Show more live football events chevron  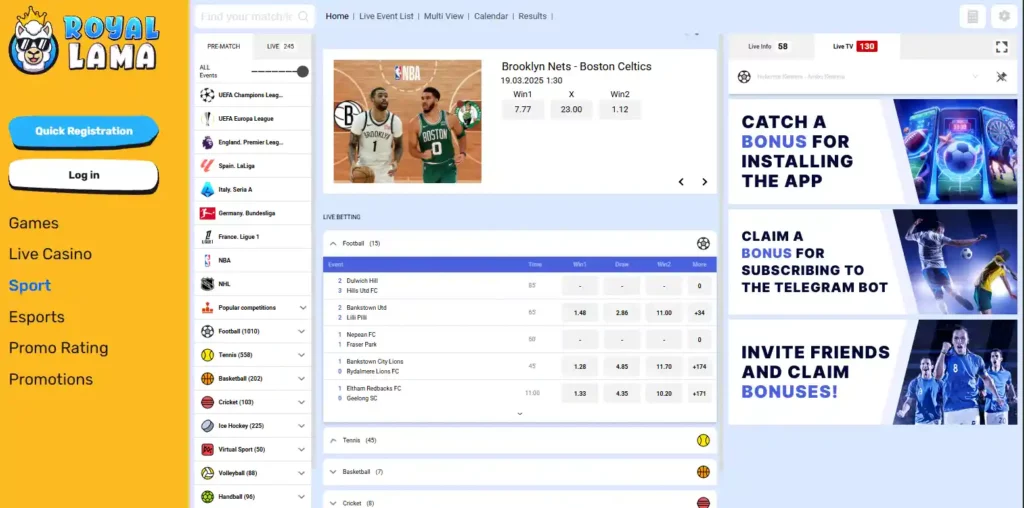[x=520, y=413]
